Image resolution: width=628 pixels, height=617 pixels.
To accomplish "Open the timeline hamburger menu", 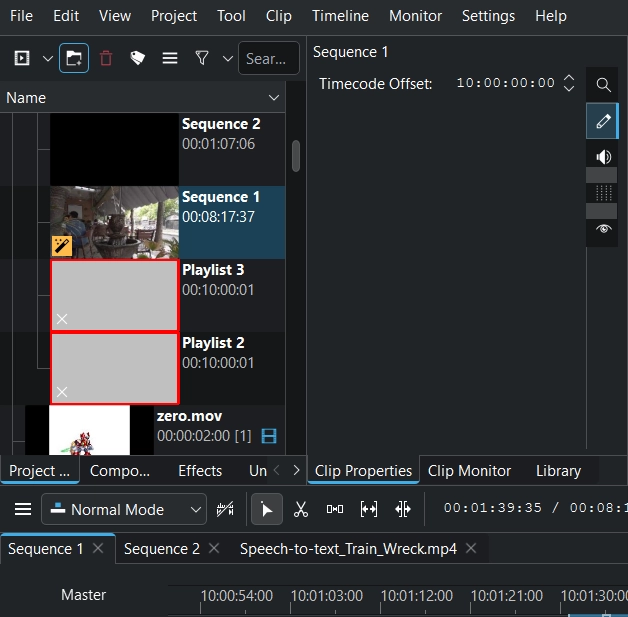I will pos(22,509).
